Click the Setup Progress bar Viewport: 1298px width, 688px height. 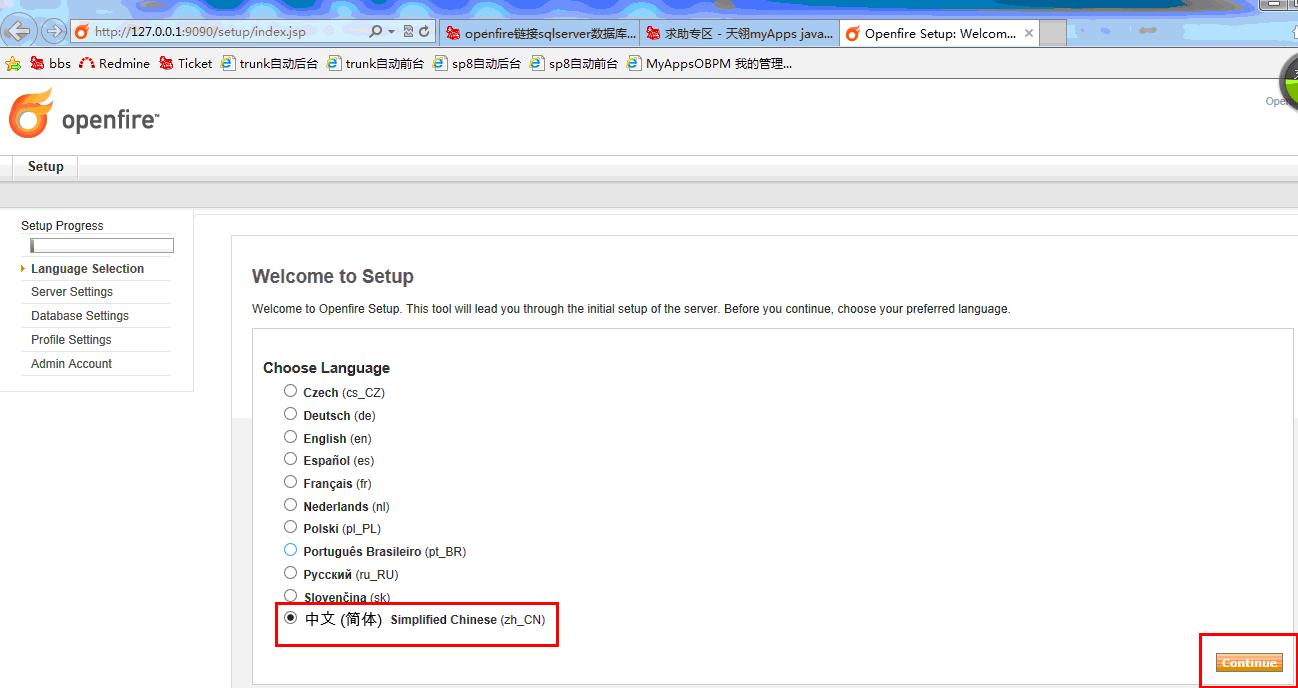tap(102, 245)
